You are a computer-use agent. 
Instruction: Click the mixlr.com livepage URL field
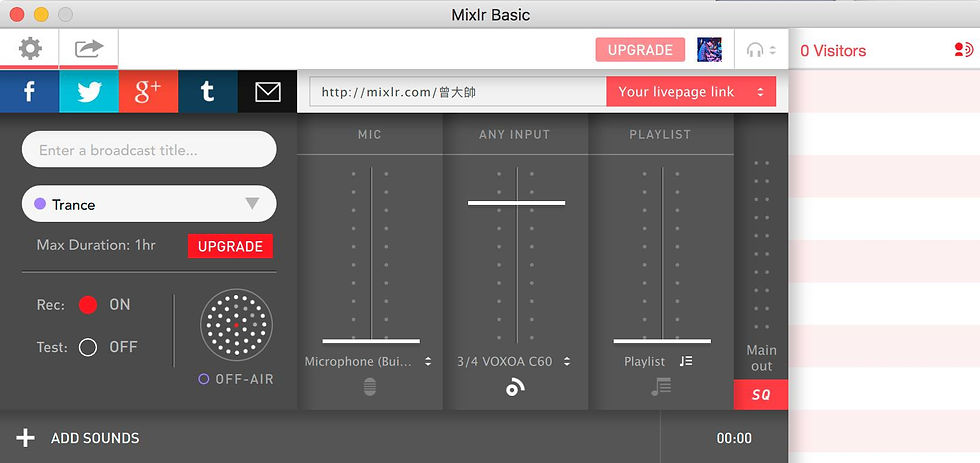(x=458, y=92)
